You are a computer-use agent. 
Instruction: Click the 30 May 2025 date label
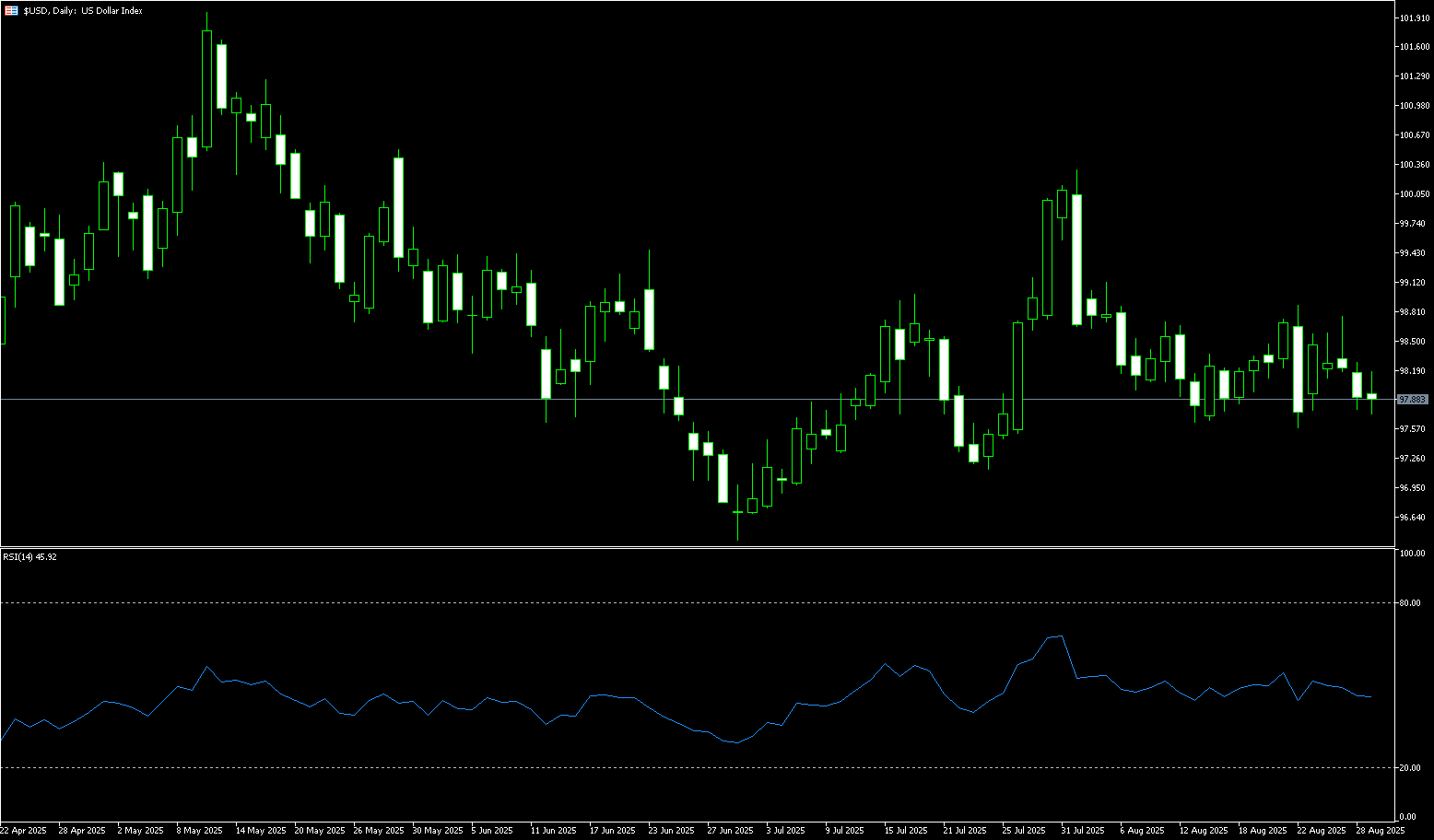[436, 831]
